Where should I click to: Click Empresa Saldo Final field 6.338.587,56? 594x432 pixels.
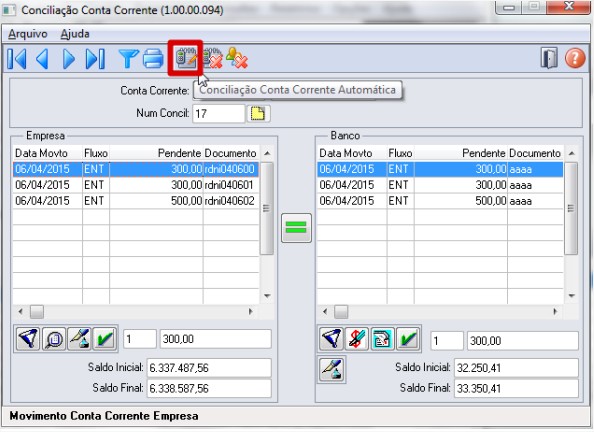click(209, 388)
